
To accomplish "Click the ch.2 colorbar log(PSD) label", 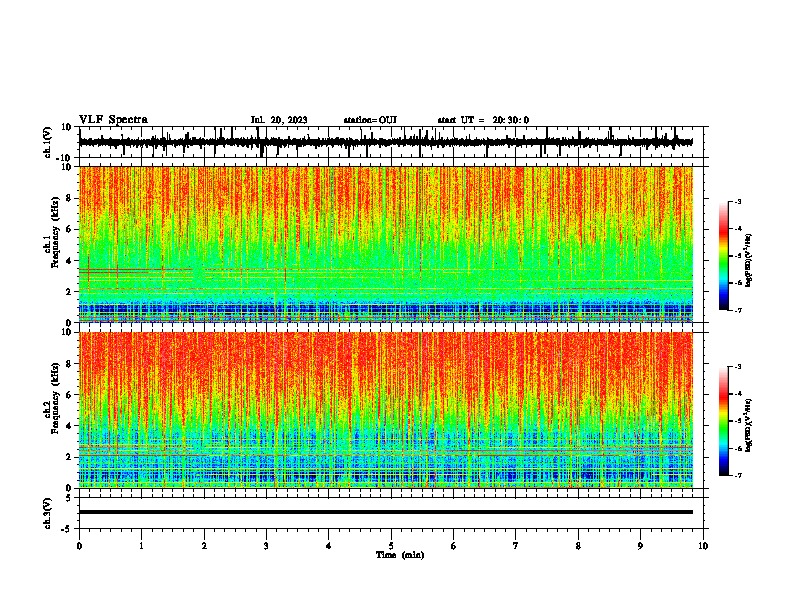I will [748, 426].
